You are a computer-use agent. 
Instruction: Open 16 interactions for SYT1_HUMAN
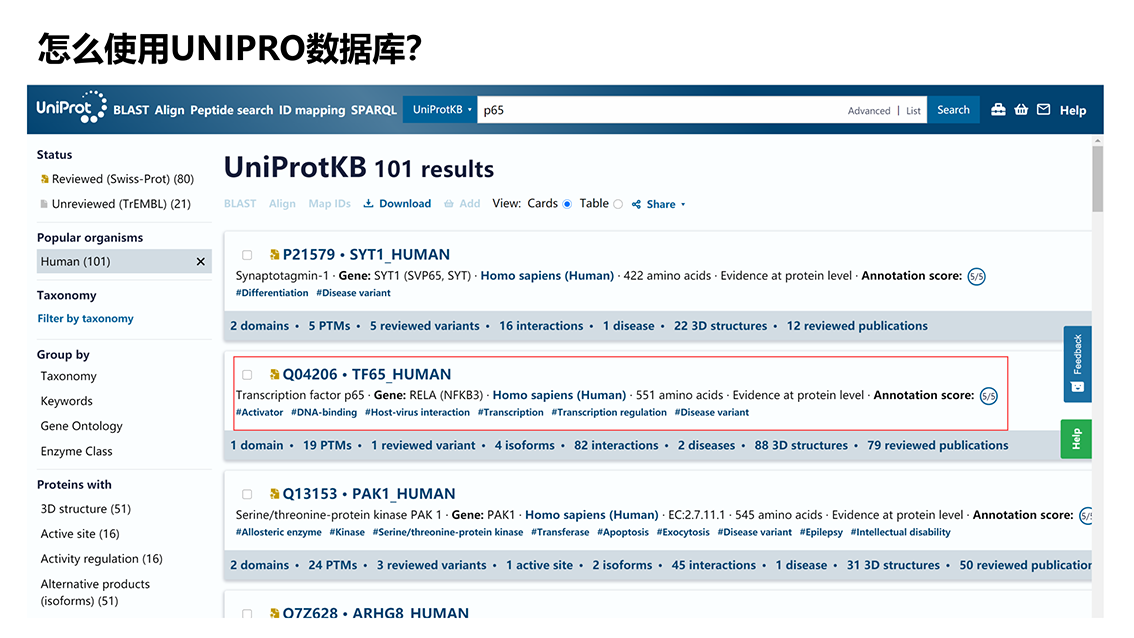pyautogui.click(x=541, y=326)
